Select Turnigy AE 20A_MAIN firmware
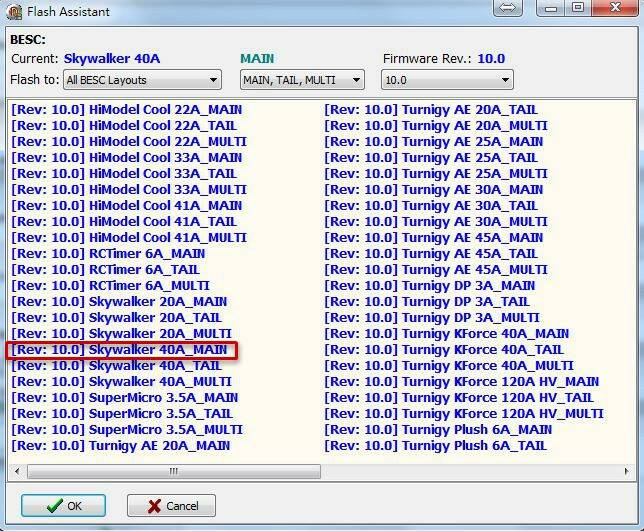Screen dimensions: 644x531 coord(121,446)
